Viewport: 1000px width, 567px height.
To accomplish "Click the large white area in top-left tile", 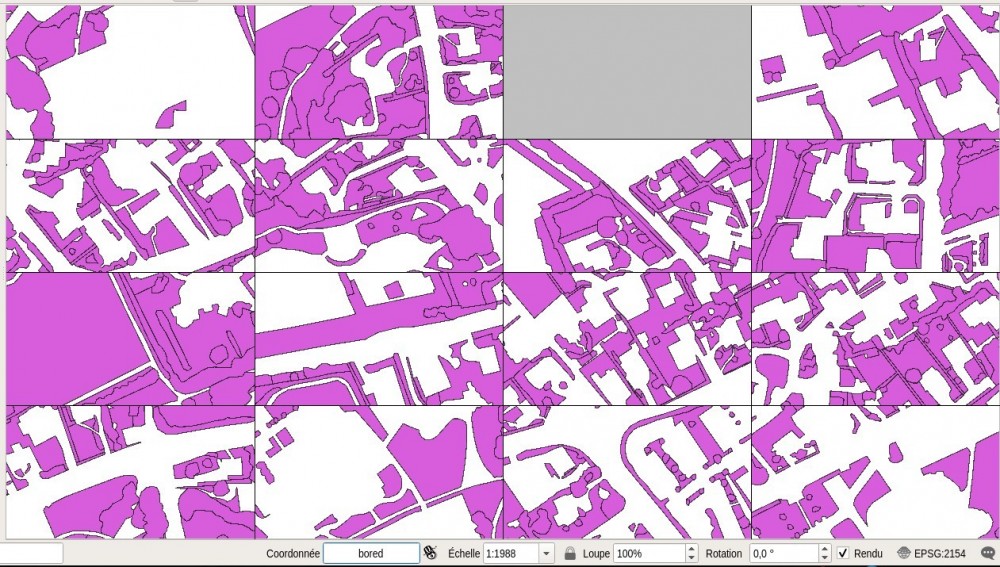I will 150,60.
